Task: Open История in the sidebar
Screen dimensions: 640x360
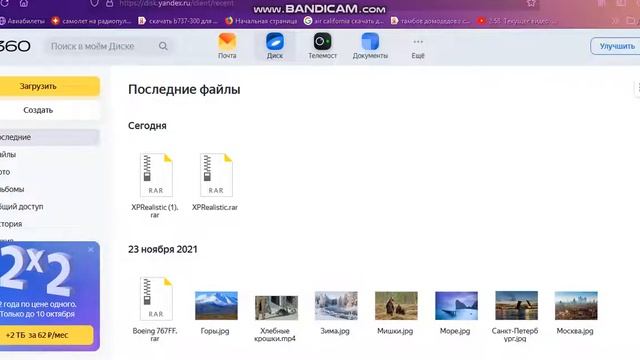Action: click(x=11, y=224)
